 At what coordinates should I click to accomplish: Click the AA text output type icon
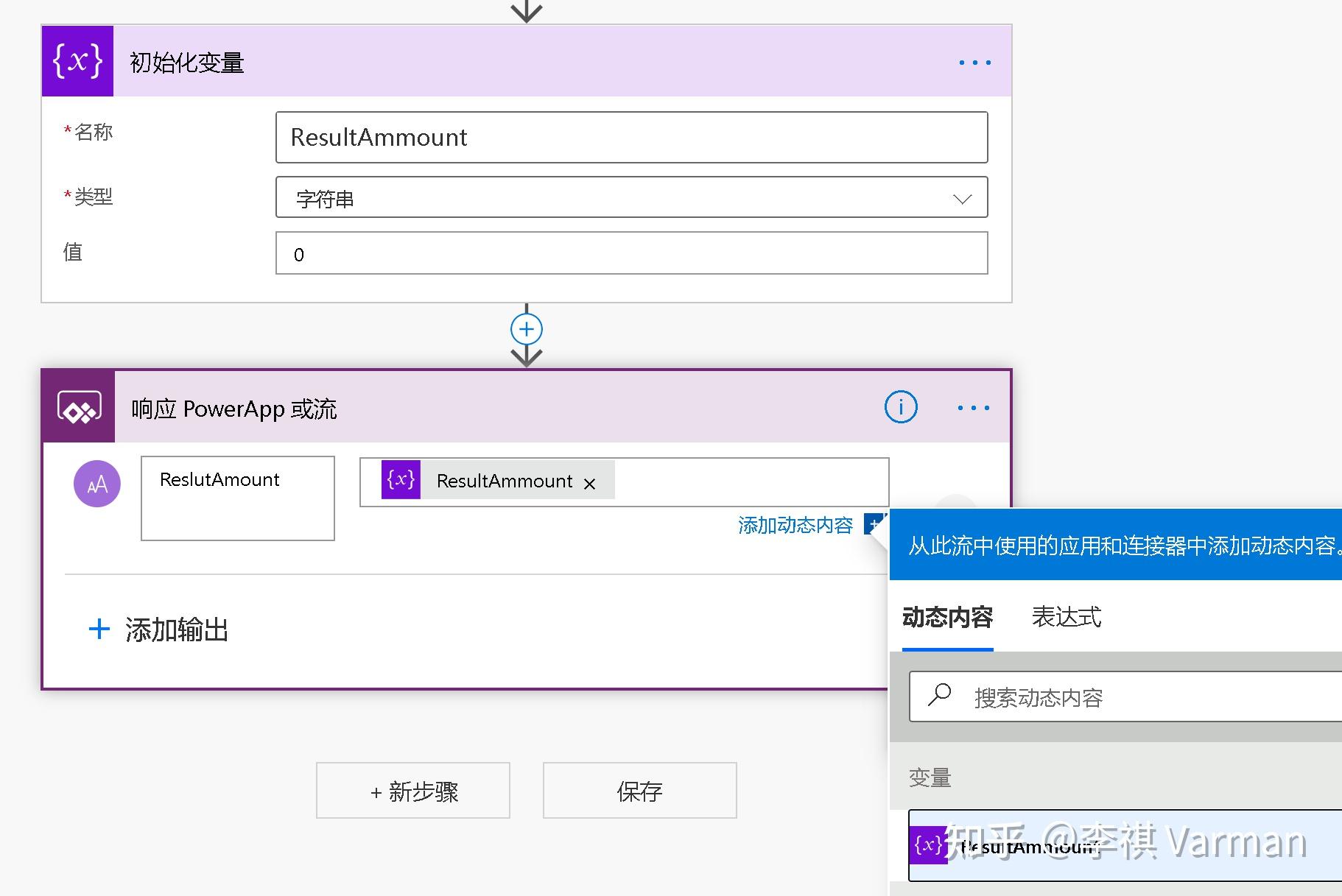tap(96, 484)
